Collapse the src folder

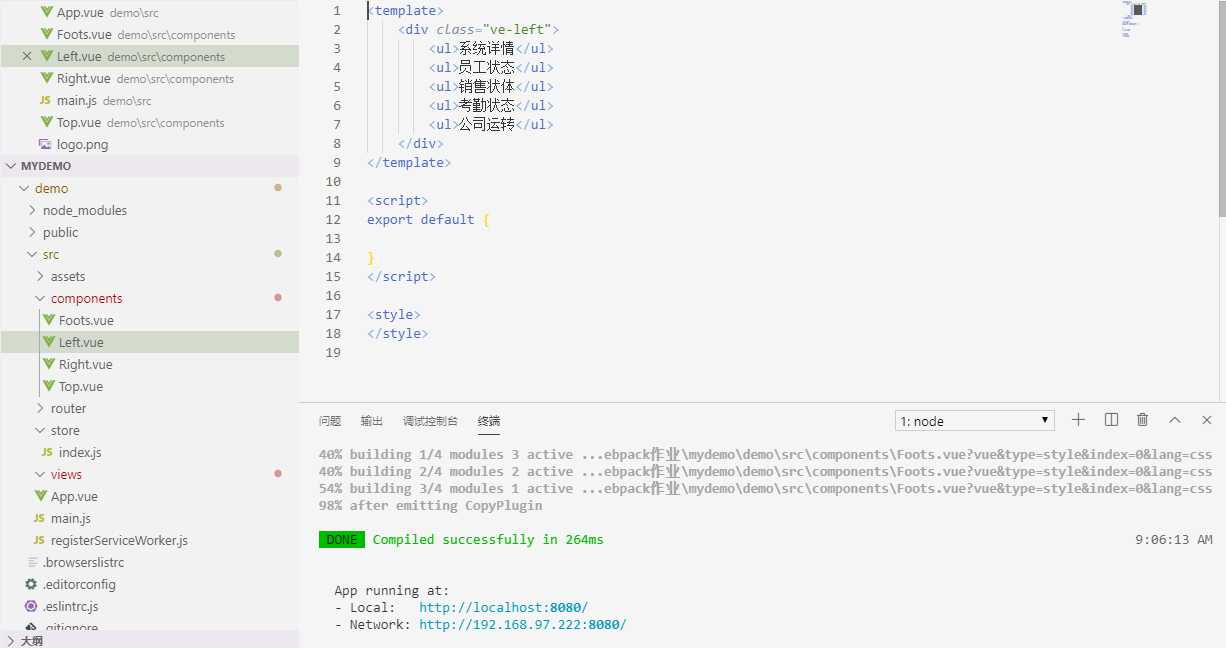[x=149, y=254]
